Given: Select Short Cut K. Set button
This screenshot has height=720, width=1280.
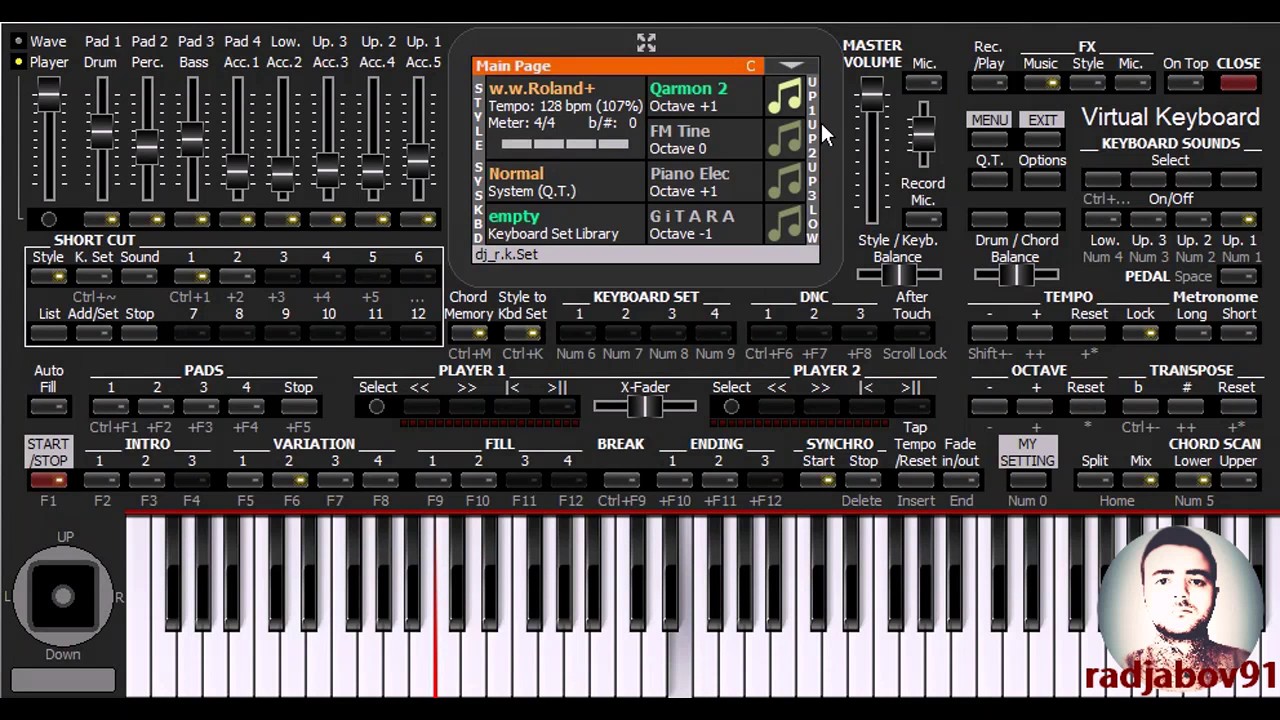Looking at the screenshot, I should [94, 277].
